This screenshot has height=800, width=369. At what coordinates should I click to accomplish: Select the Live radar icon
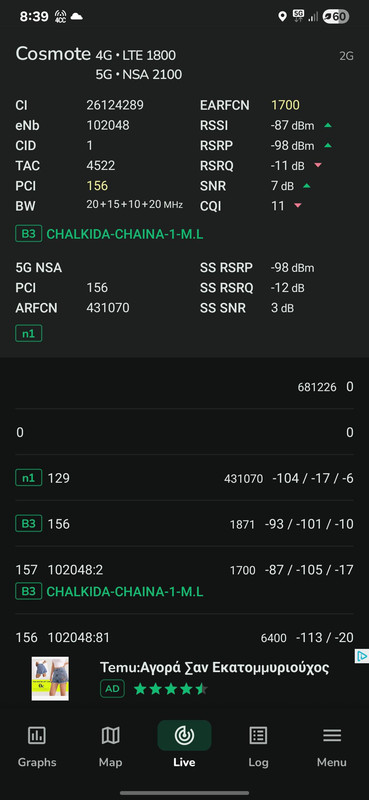[184, 735]
